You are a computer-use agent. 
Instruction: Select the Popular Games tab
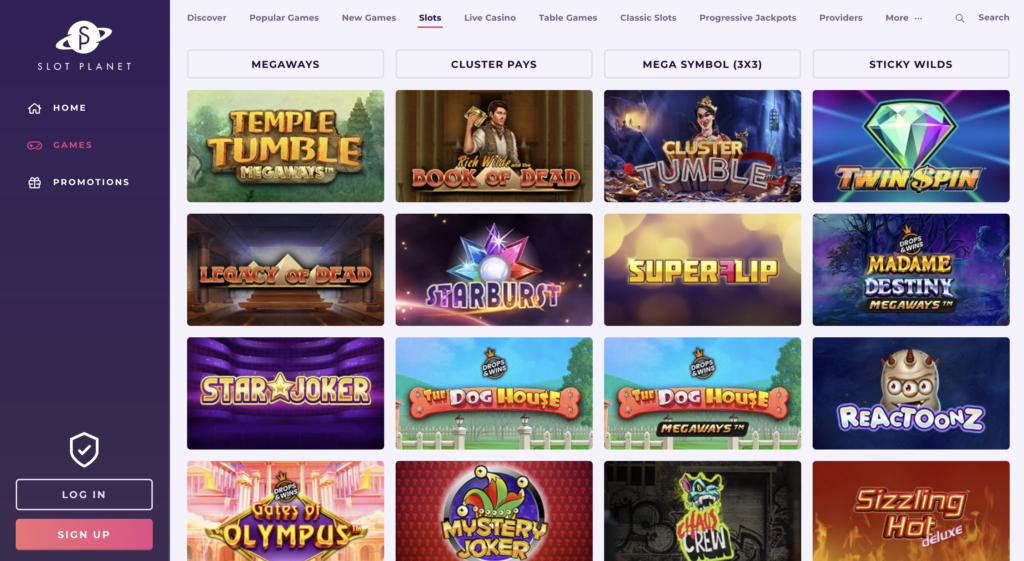[x=284, y=18]
